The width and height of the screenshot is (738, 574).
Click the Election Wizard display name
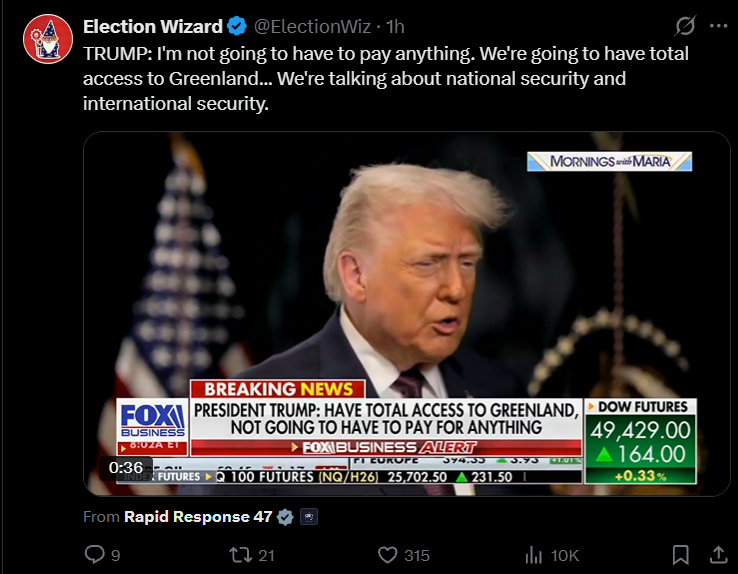[152, 26]
